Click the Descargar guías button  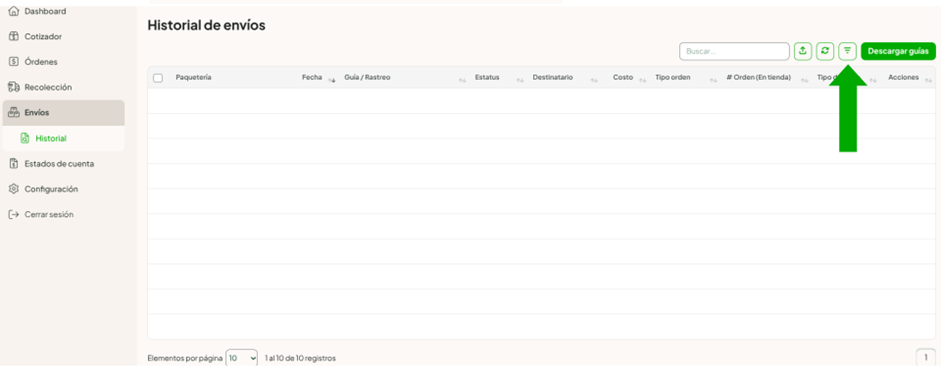pyautogui.click(x=898, y=52)
